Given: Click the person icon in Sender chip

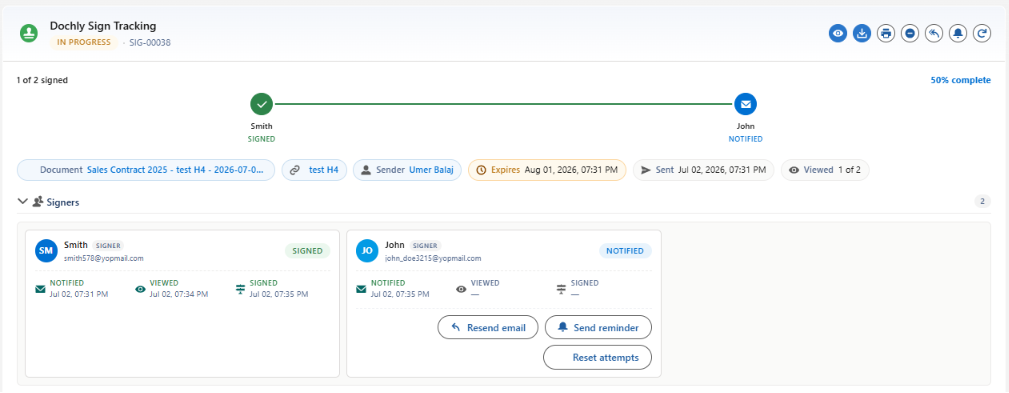Looking at the screenshot, I should pyautogui.click(x=366, y=170).
